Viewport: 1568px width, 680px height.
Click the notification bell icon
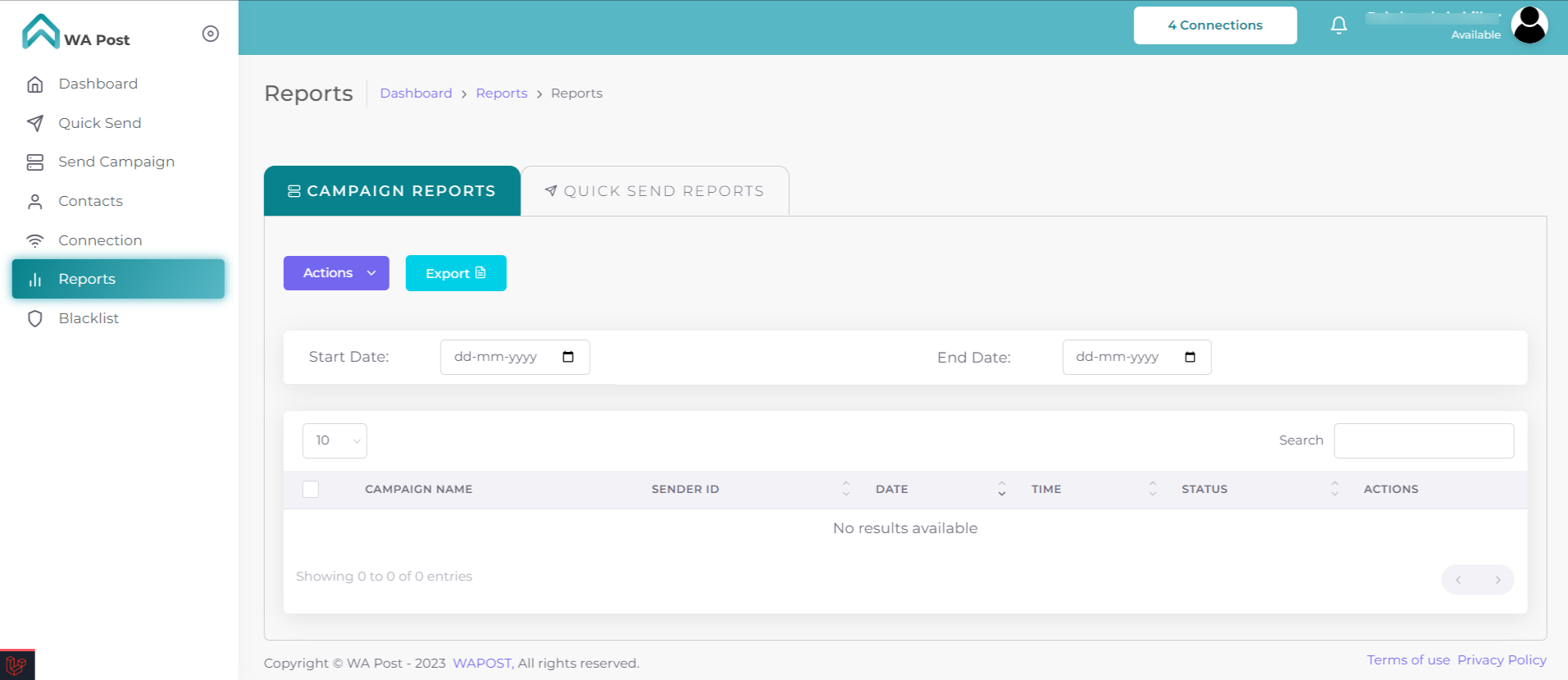[x=1338, y=25]
